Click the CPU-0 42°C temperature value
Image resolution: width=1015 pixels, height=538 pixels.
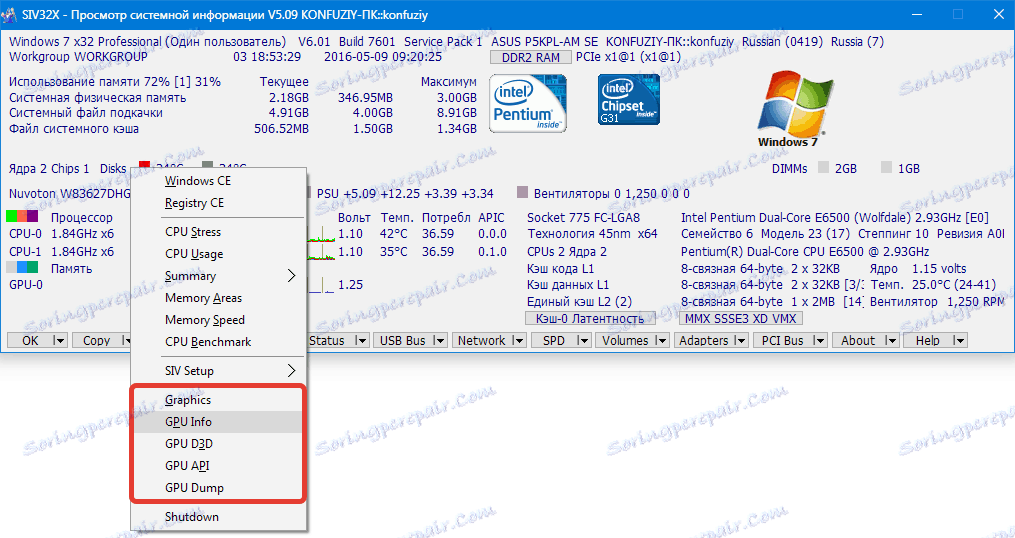point(395,234)
